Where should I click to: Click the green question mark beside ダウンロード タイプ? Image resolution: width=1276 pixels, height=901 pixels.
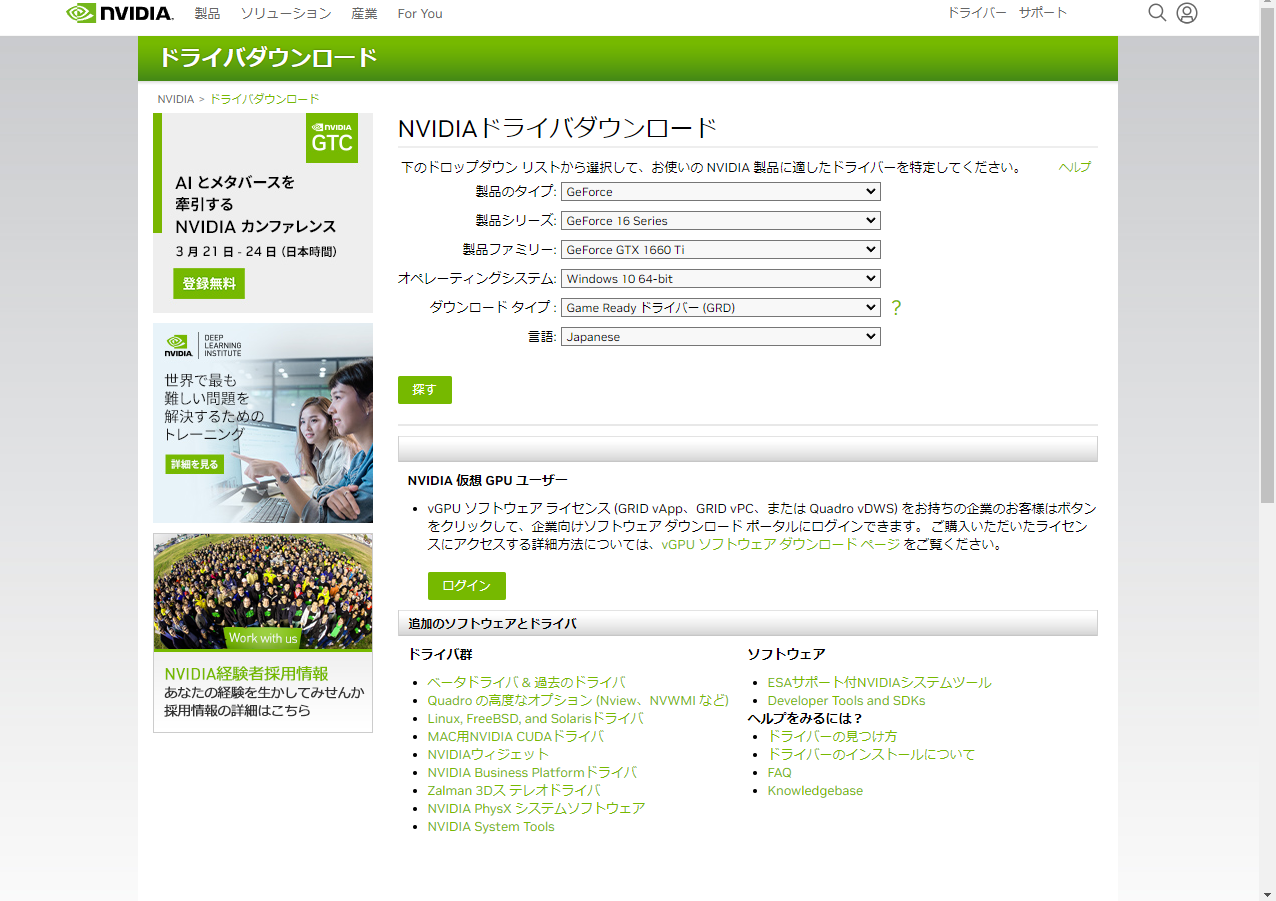895,307
